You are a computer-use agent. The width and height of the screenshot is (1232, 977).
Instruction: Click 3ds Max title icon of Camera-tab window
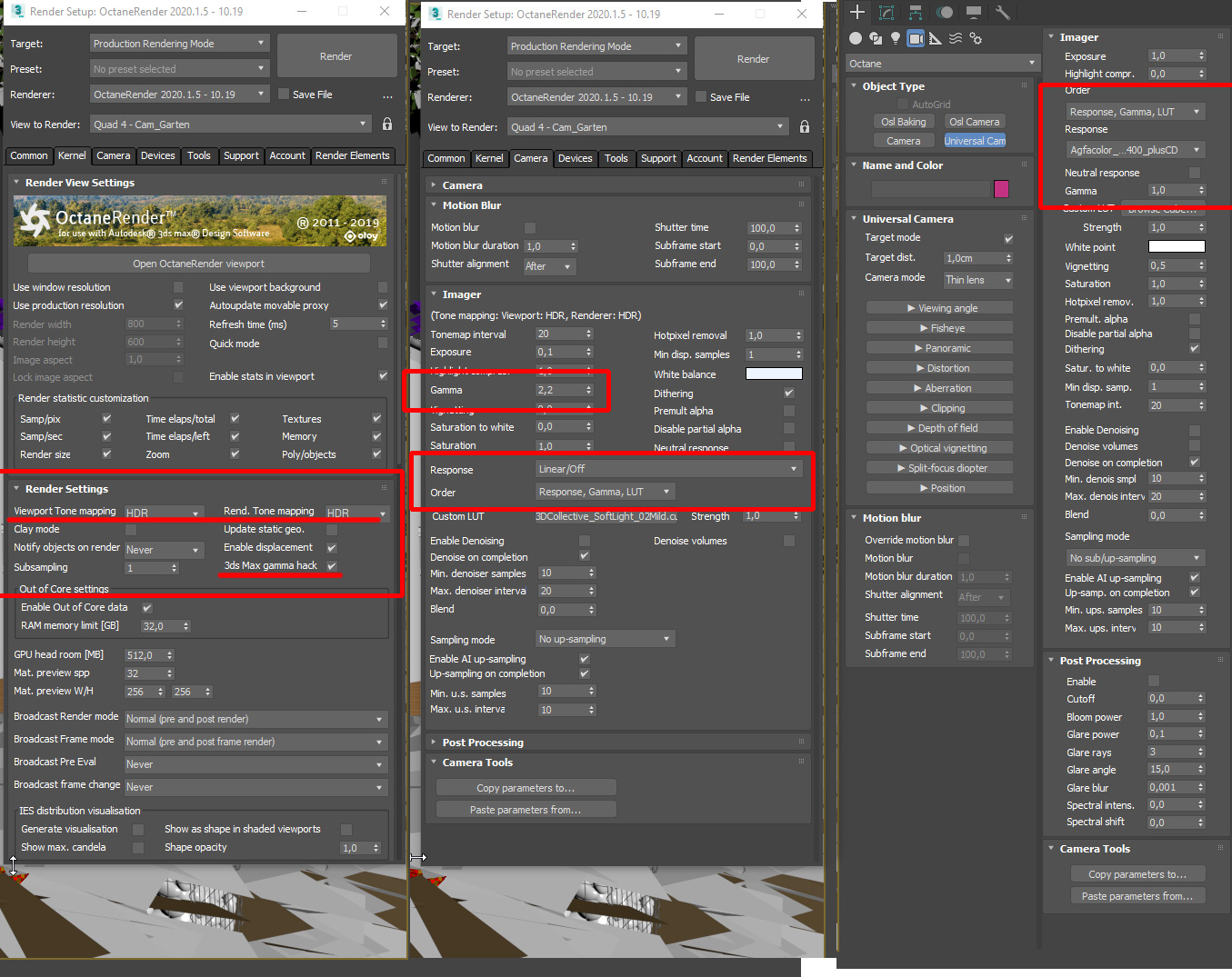(435, 15)
